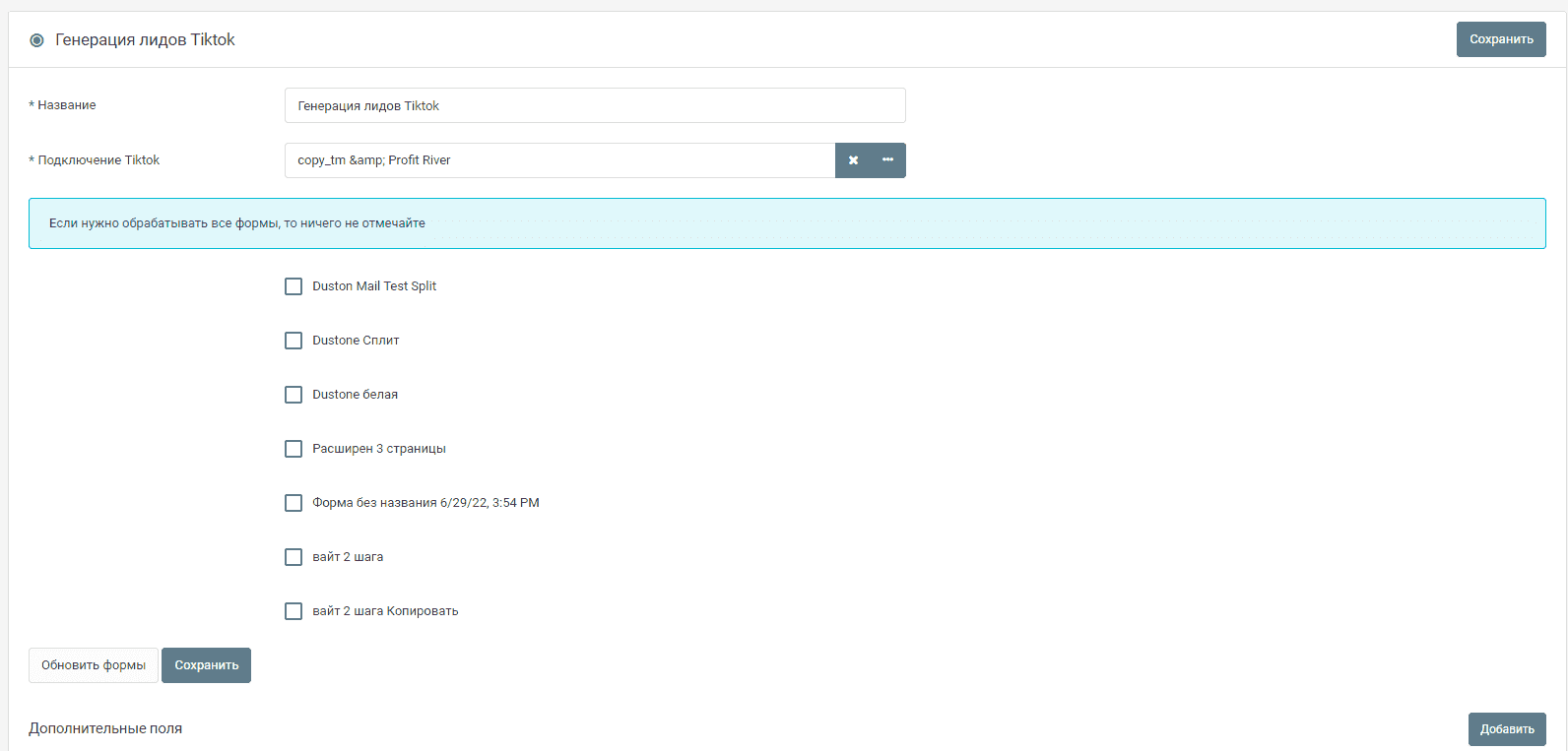
Task: Mark the вайт 2 шага checkbox
Action: (294, 557)
